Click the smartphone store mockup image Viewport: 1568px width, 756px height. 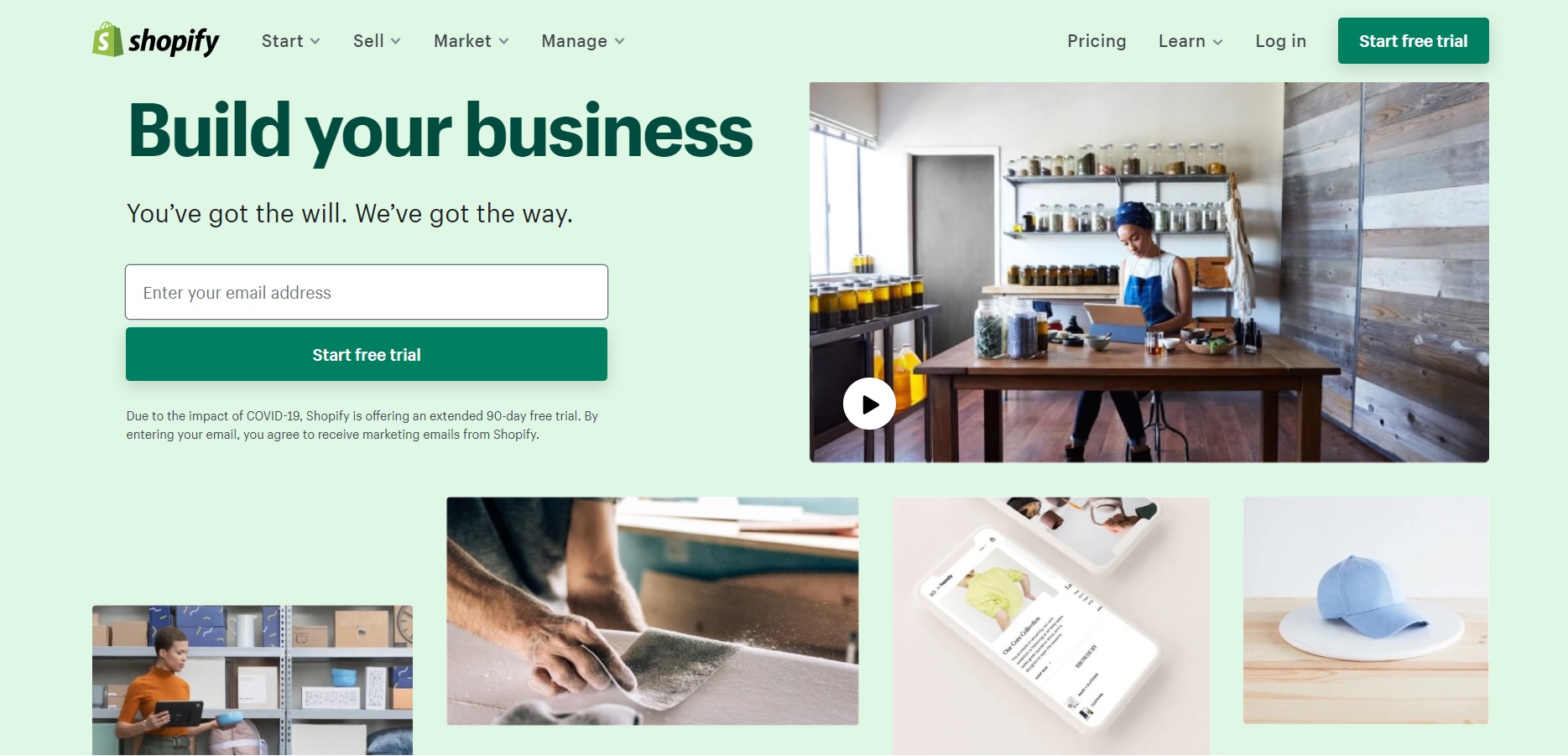[x=1051, y=626]
